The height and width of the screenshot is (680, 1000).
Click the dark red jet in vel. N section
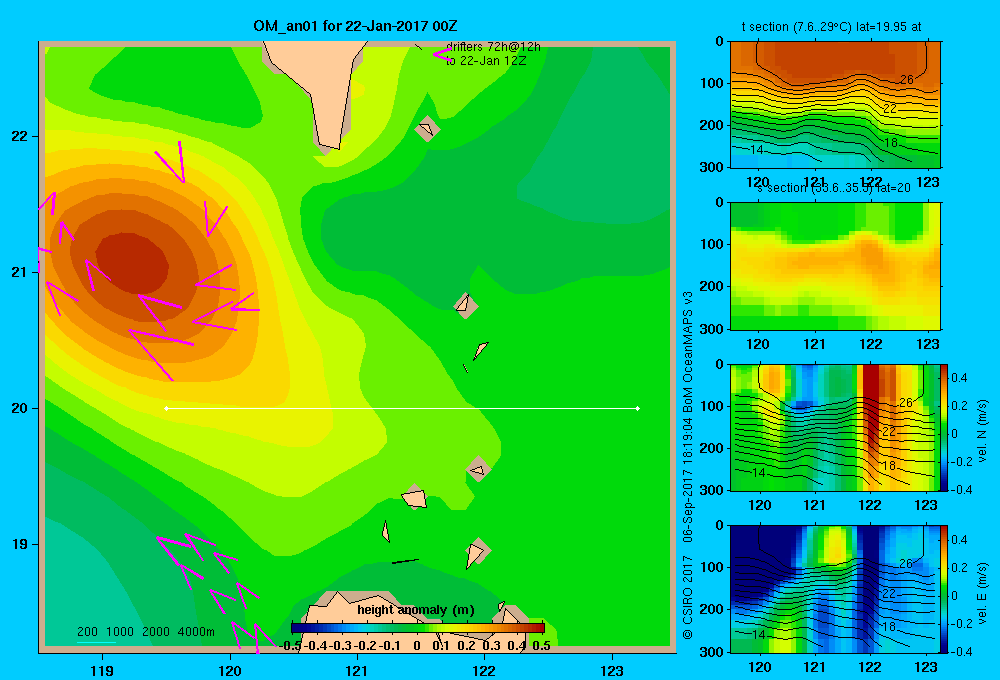click(x=871, y=408)
